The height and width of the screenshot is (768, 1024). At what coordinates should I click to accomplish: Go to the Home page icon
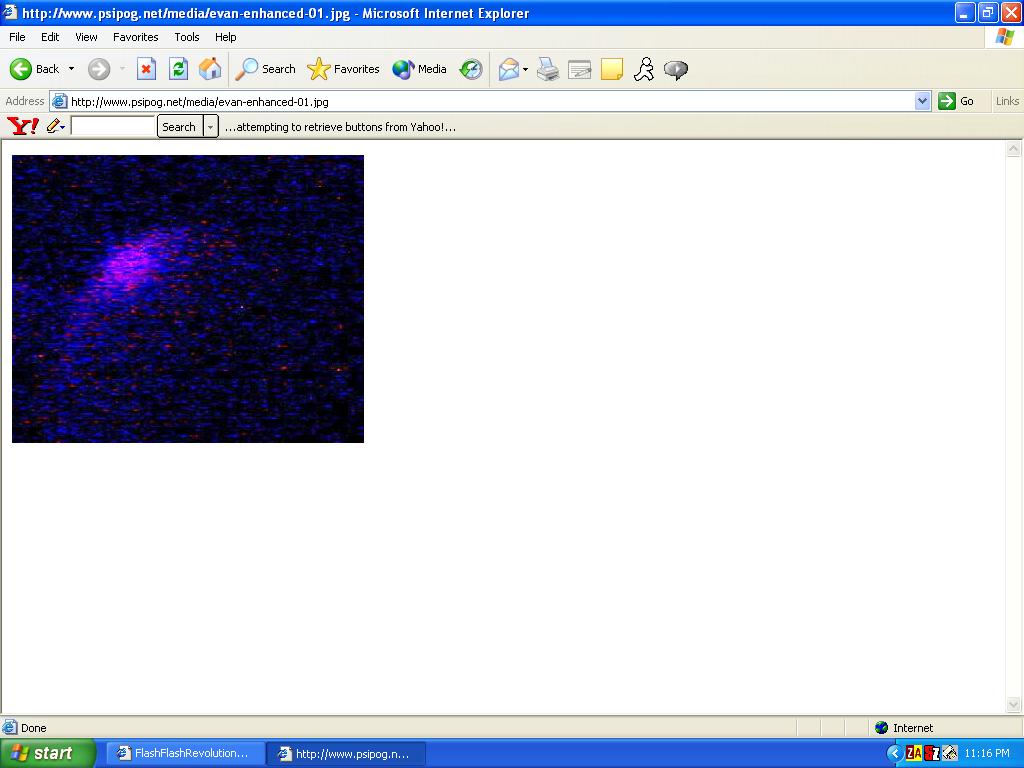point(210,69)
